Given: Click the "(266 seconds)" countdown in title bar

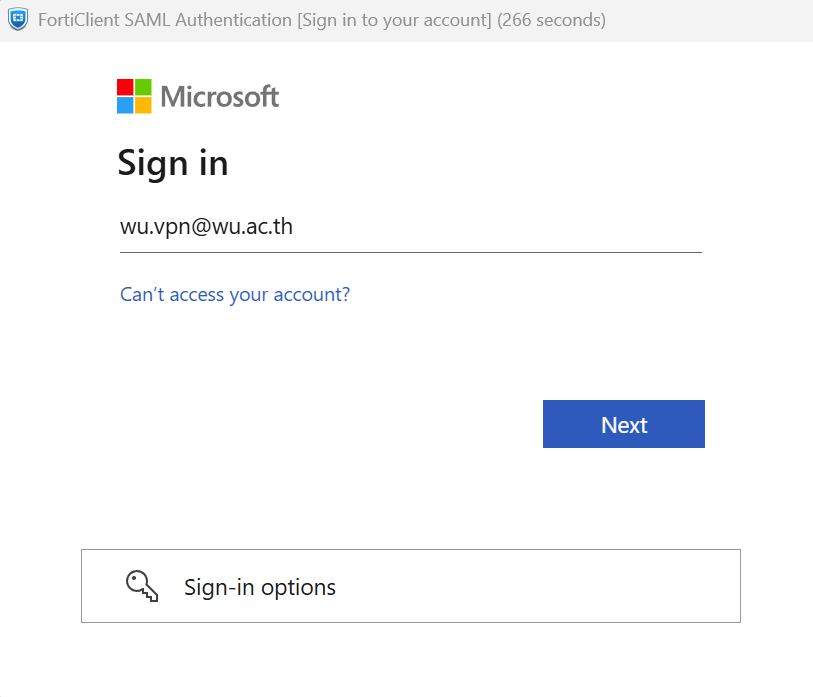Looking at the screenshot, I should pyautogui.click(x=551, y=20).
